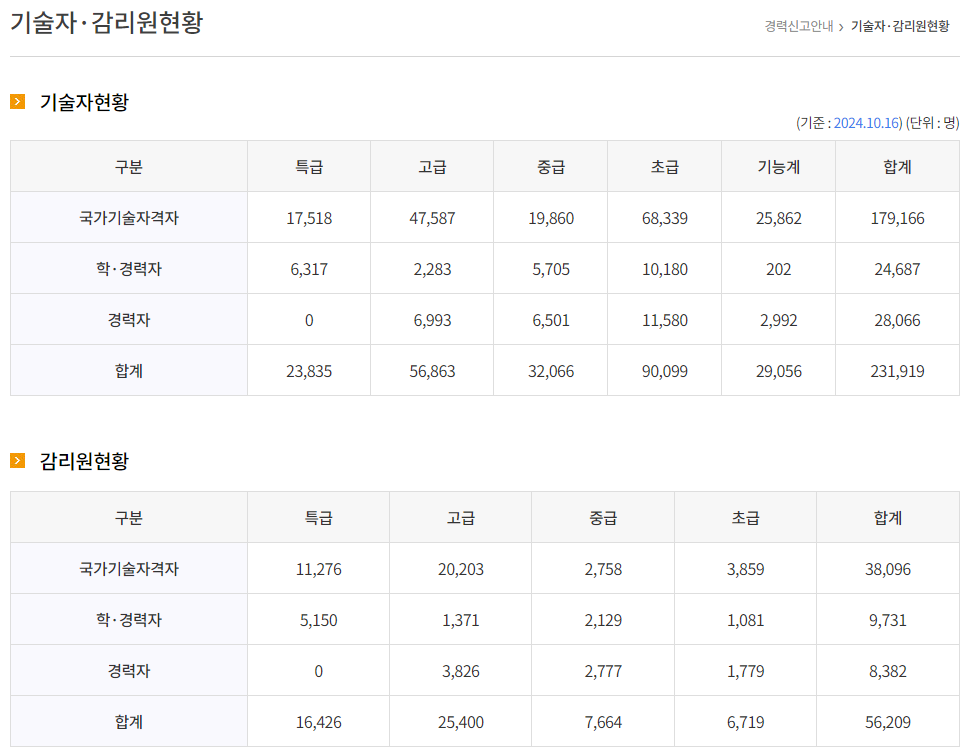This screenshot has width=969, height=754.
Task: Click value 5,150 in 감리원 학·경력자 row
Action: click(x=318, y=621)
